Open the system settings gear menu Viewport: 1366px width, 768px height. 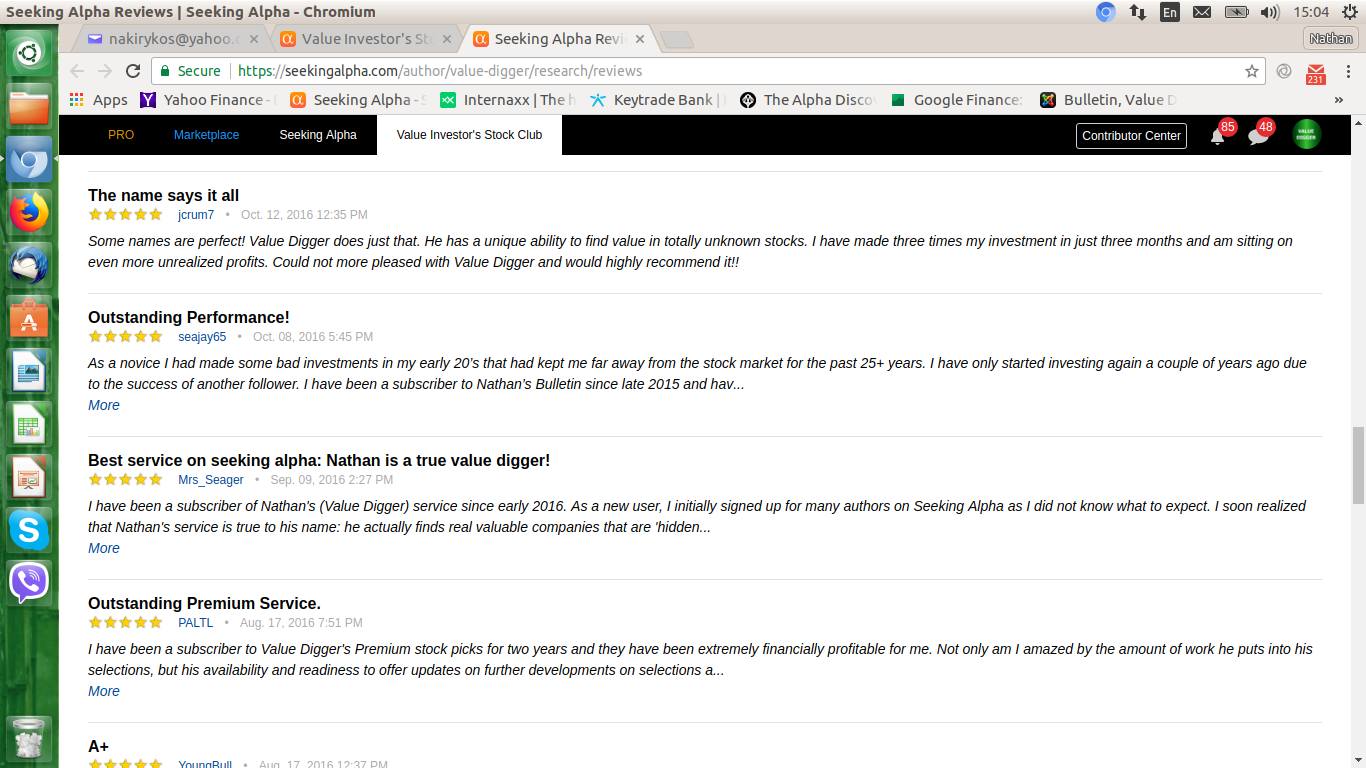pos(1350,12)
